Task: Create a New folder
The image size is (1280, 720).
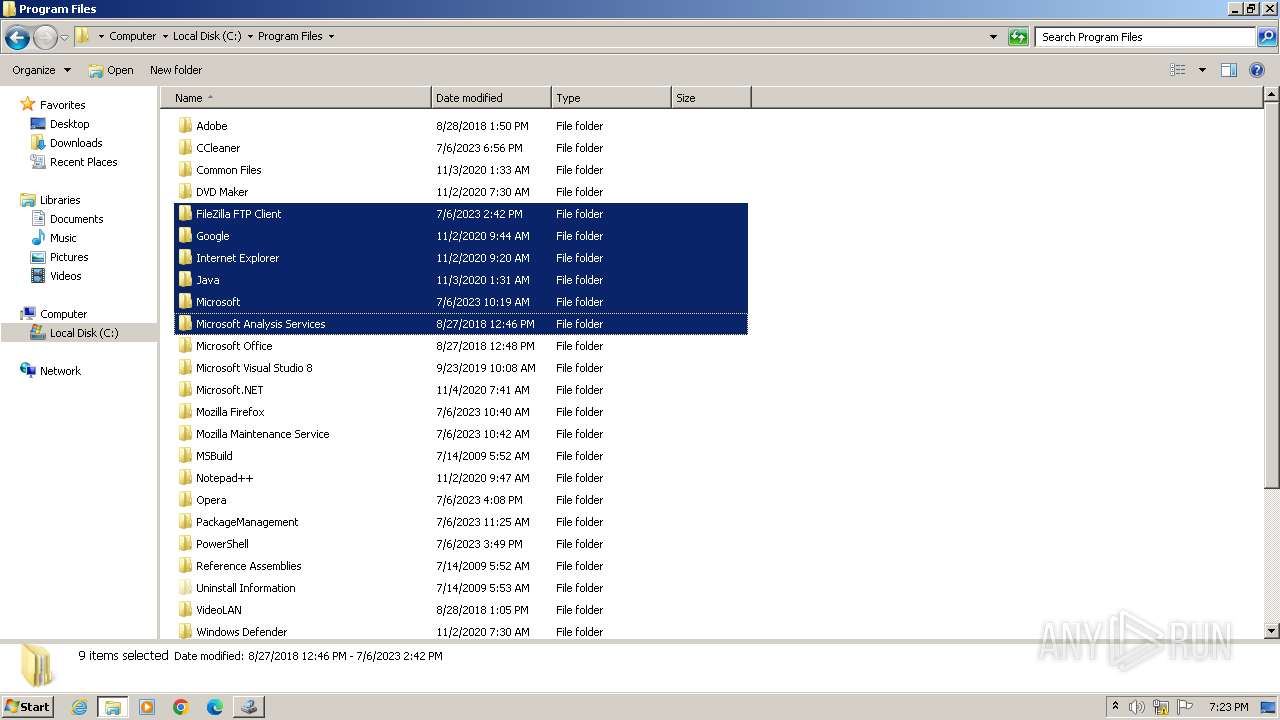Action: [176, 70]
